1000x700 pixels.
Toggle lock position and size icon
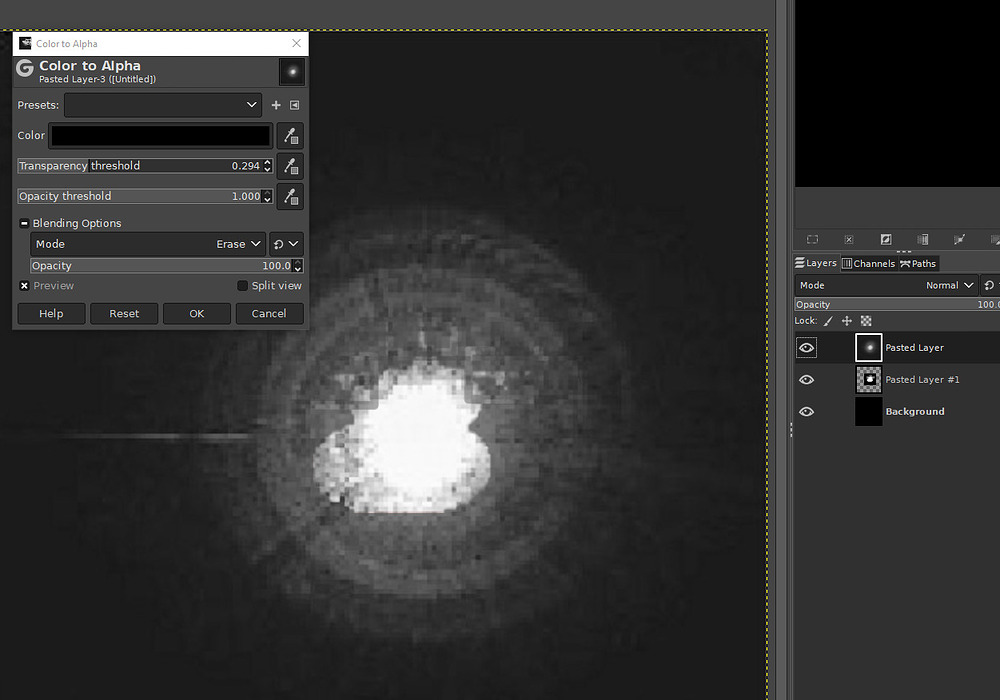847,321
